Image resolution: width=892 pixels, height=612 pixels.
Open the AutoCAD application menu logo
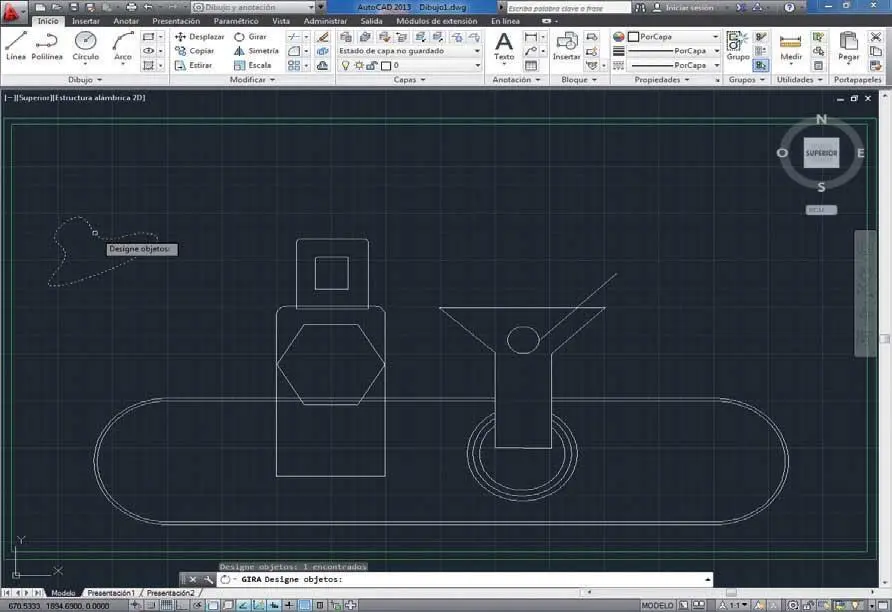(x=13, y=11)
